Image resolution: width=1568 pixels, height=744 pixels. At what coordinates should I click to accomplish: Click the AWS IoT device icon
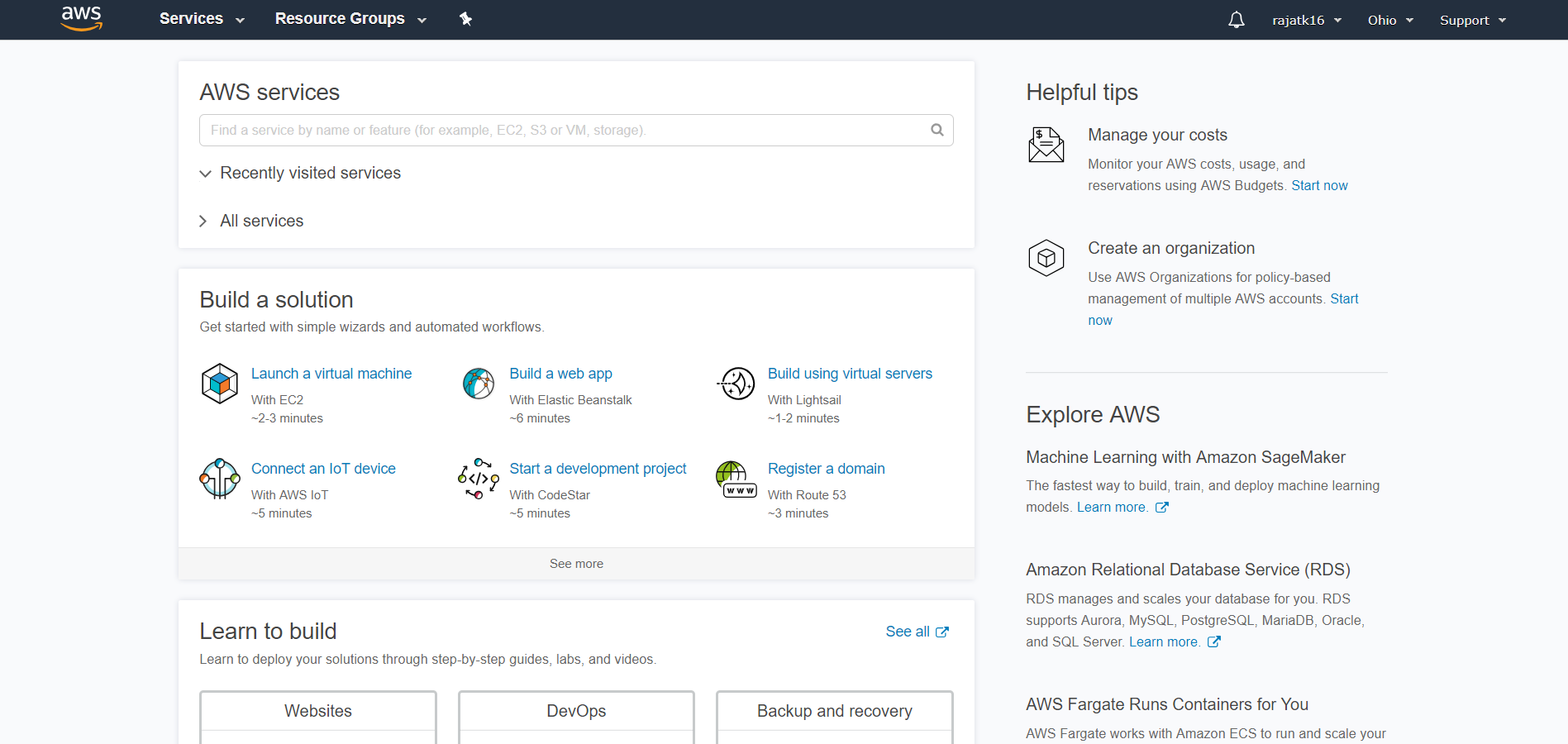(x=220, y=479)
